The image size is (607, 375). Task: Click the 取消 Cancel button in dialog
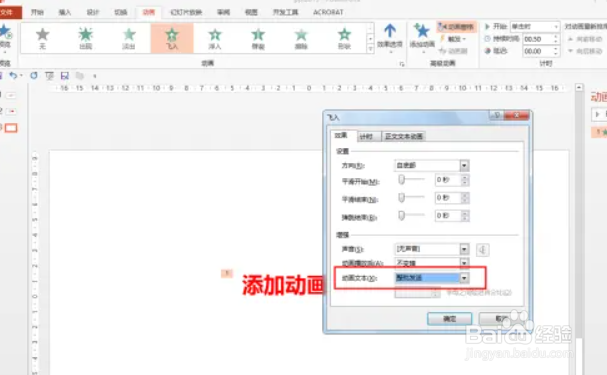[x=501, y=319]
